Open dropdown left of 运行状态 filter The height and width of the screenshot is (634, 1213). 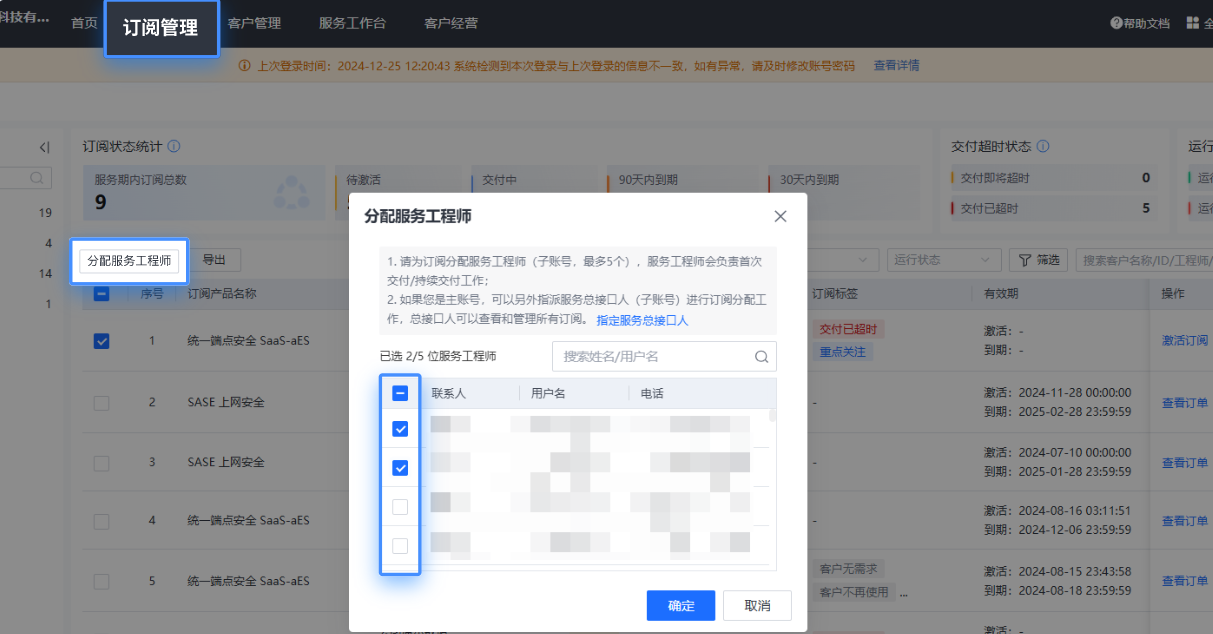(845, 260)
